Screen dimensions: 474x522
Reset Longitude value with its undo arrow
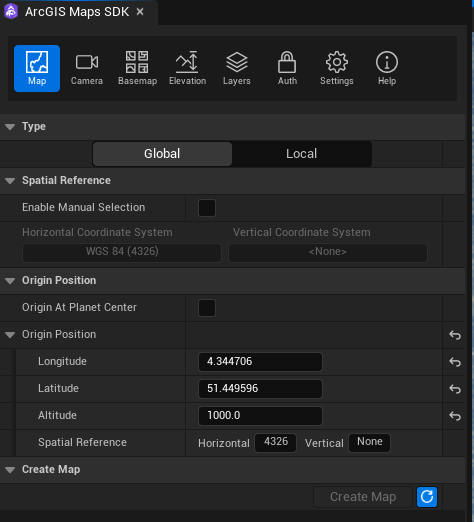point(455,362)
